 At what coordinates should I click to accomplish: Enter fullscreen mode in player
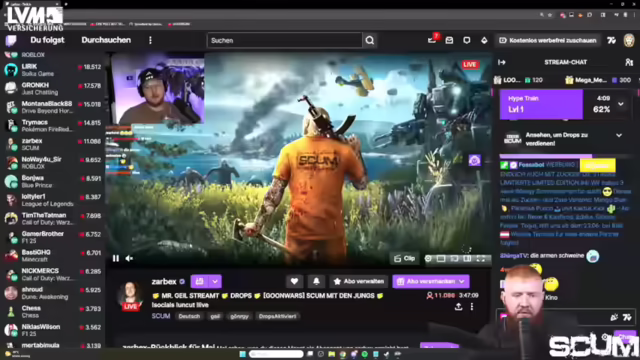click(481, 258)
